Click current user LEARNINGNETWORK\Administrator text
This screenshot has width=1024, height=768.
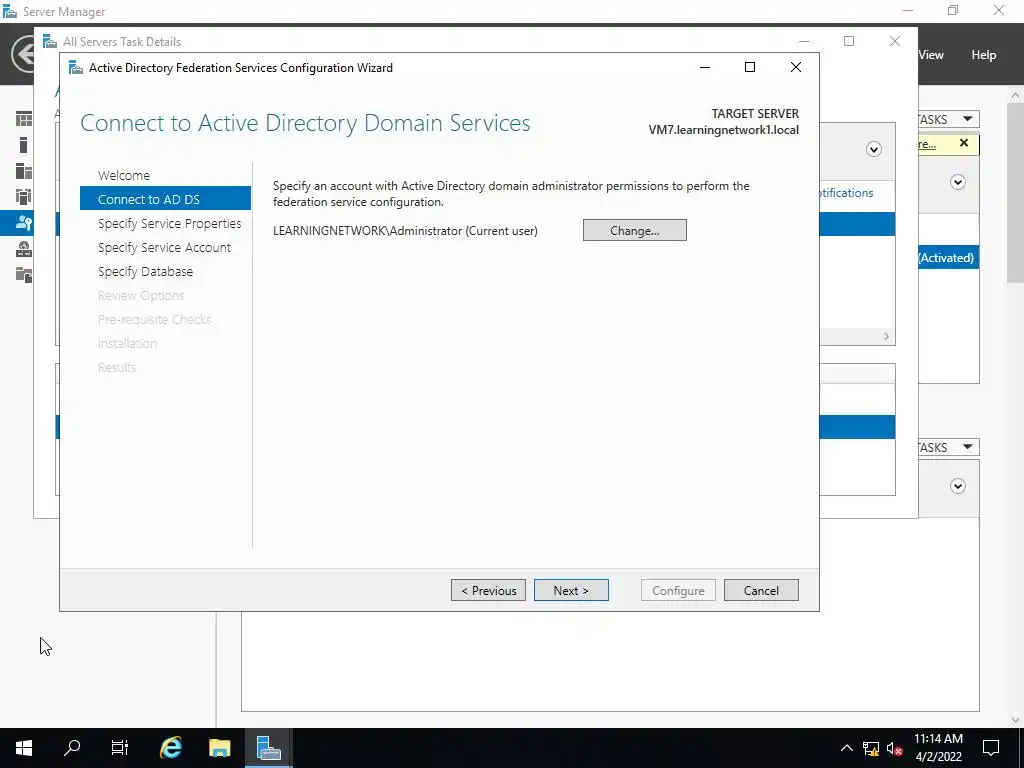405,231
